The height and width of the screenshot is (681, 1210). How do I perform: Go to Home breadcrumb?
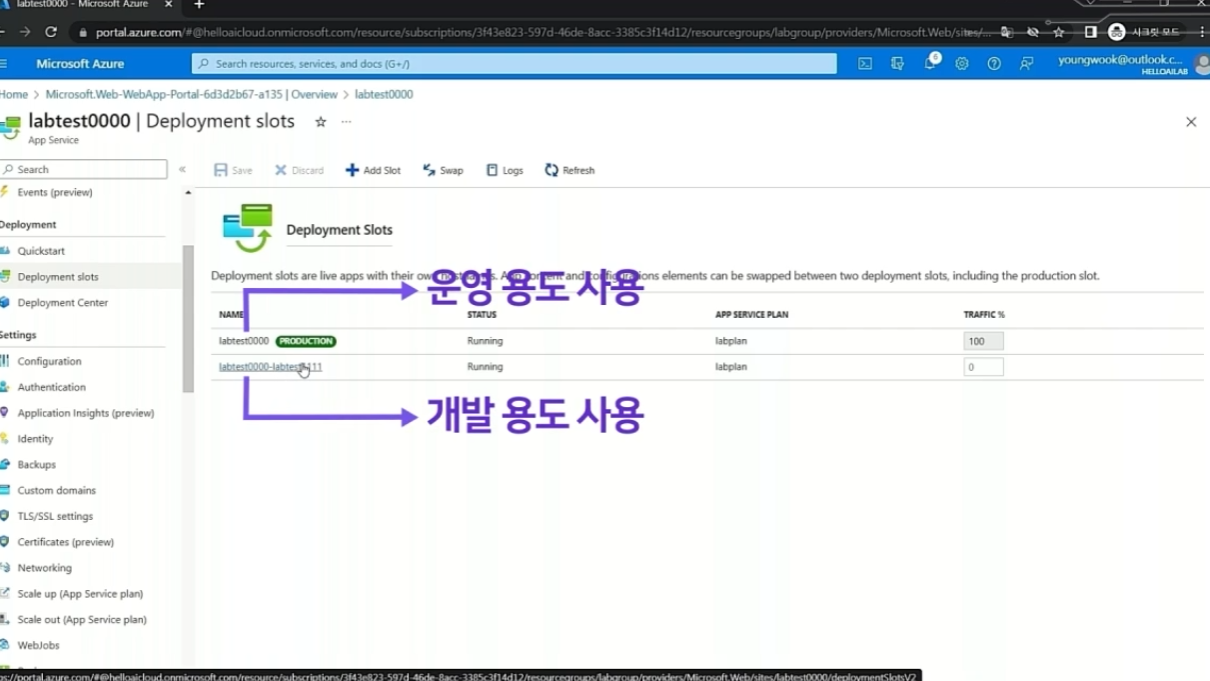pyautogui.click(x=14, y=94)
